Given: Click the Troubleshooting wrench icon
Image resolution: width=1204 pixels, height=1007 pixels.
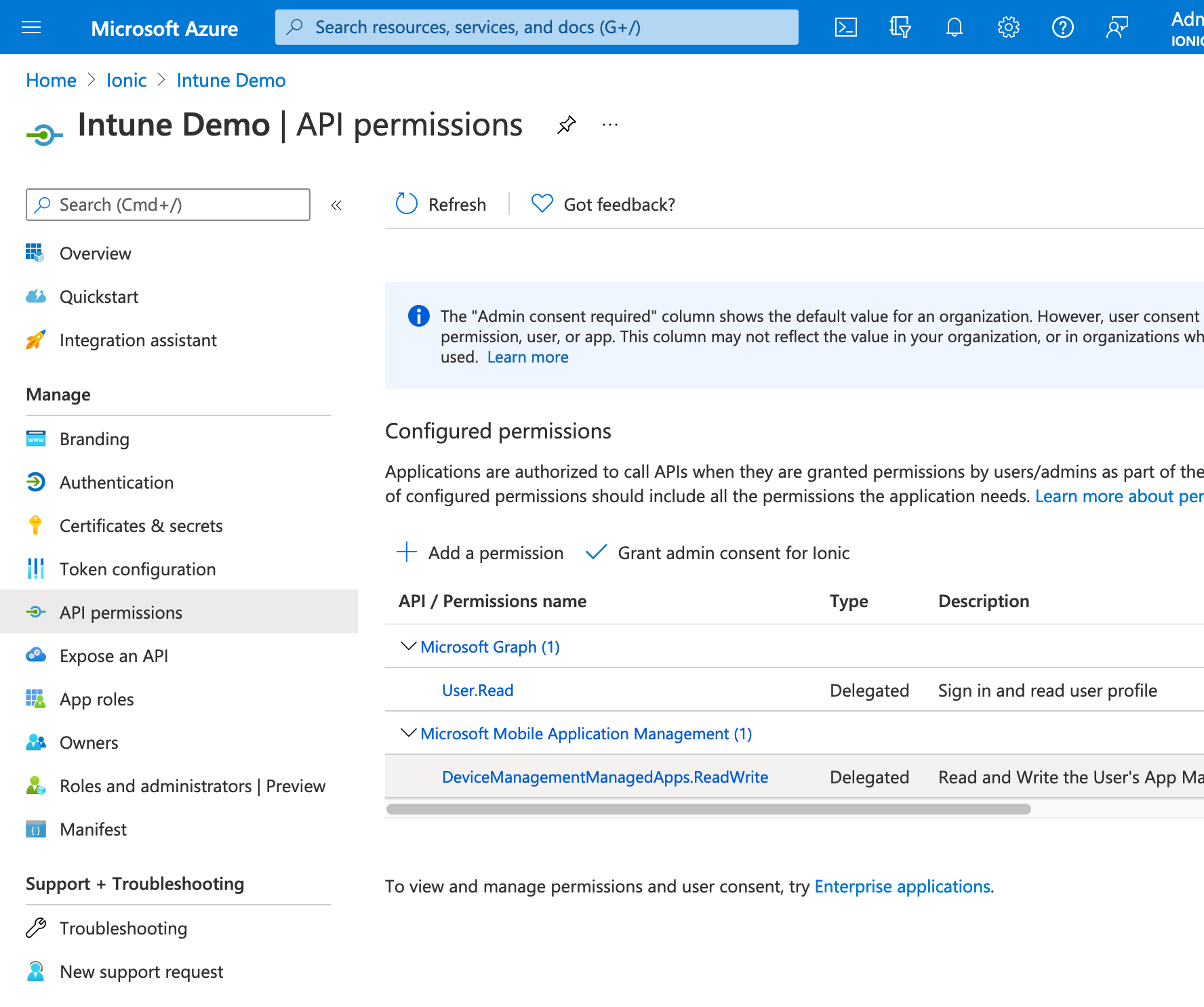Looking at the screenshot, I should click(35, 928).
